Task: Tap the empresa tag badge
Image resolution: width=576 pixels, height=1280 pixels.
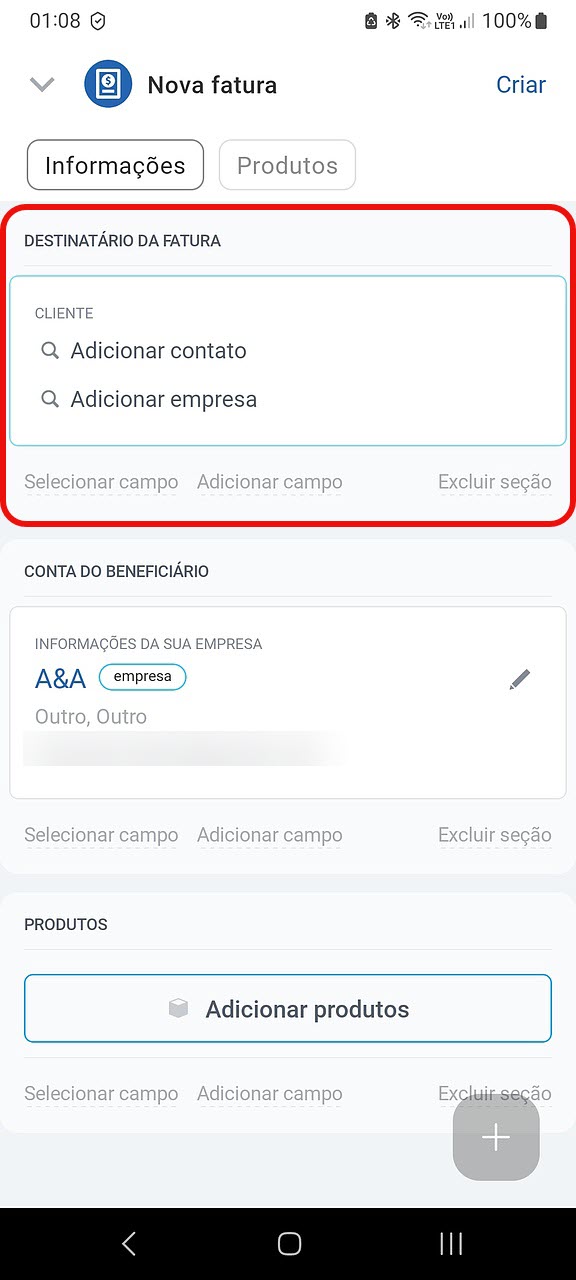Action: pyautogui.click(x=142, y=677)
